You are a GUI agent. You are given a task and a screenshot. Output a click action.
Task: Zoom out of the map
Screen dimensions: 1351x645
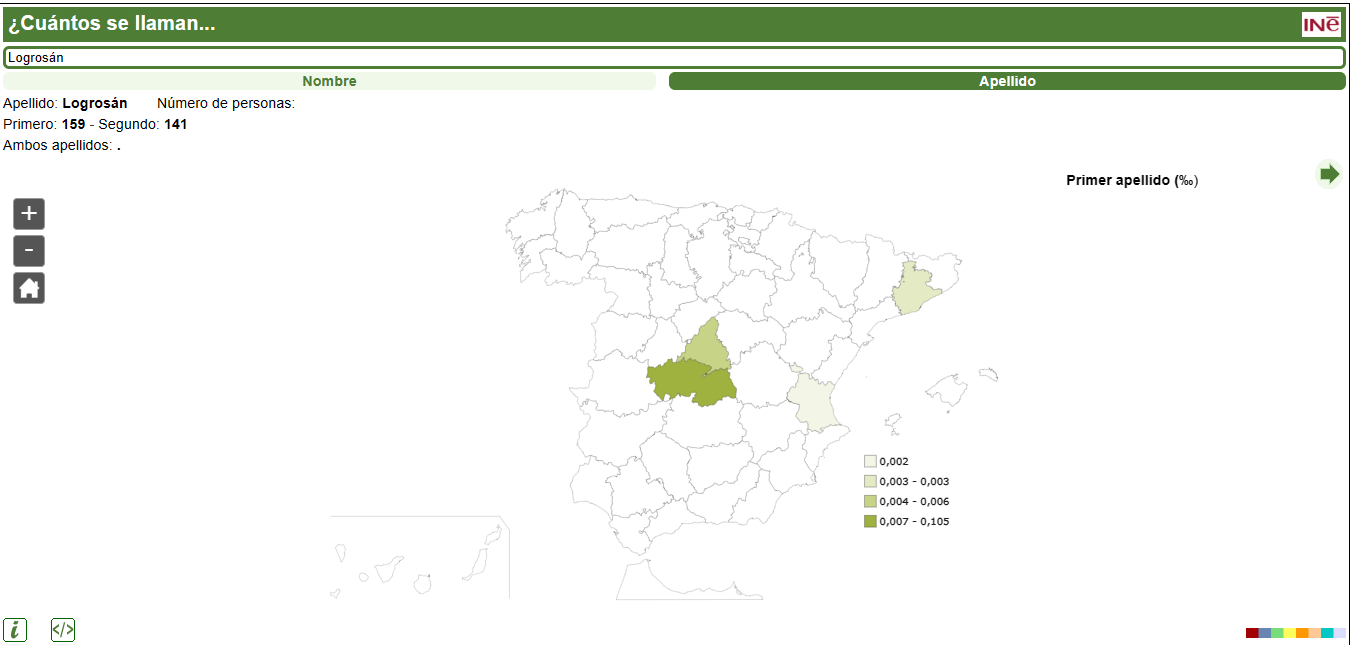pyautogui.click(x=29, y=251)
